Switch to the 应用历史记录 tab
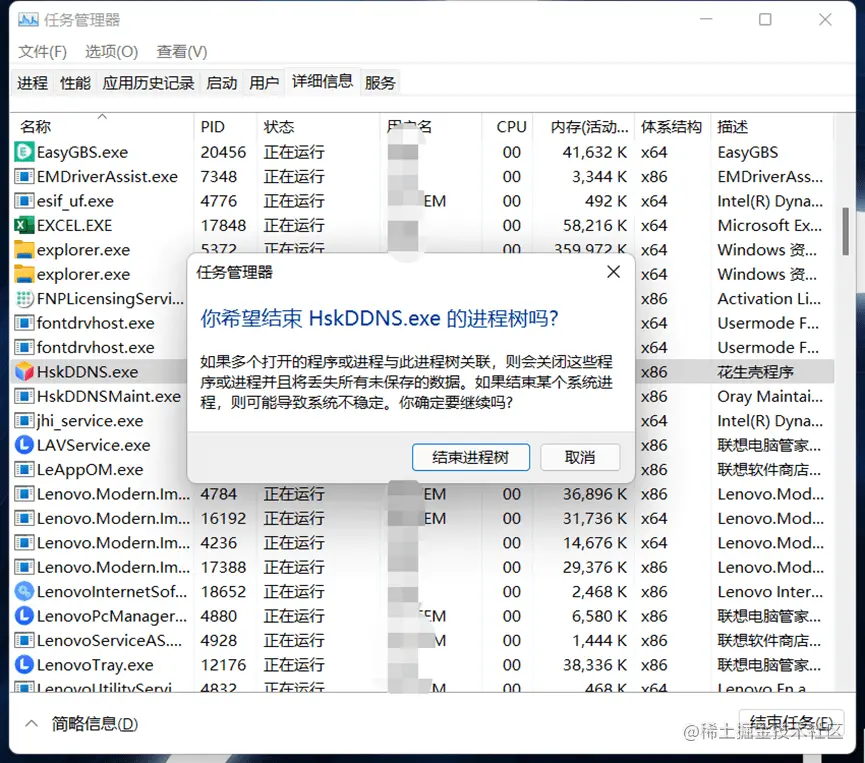The image size is (865, 763). (x=148, y=83)
